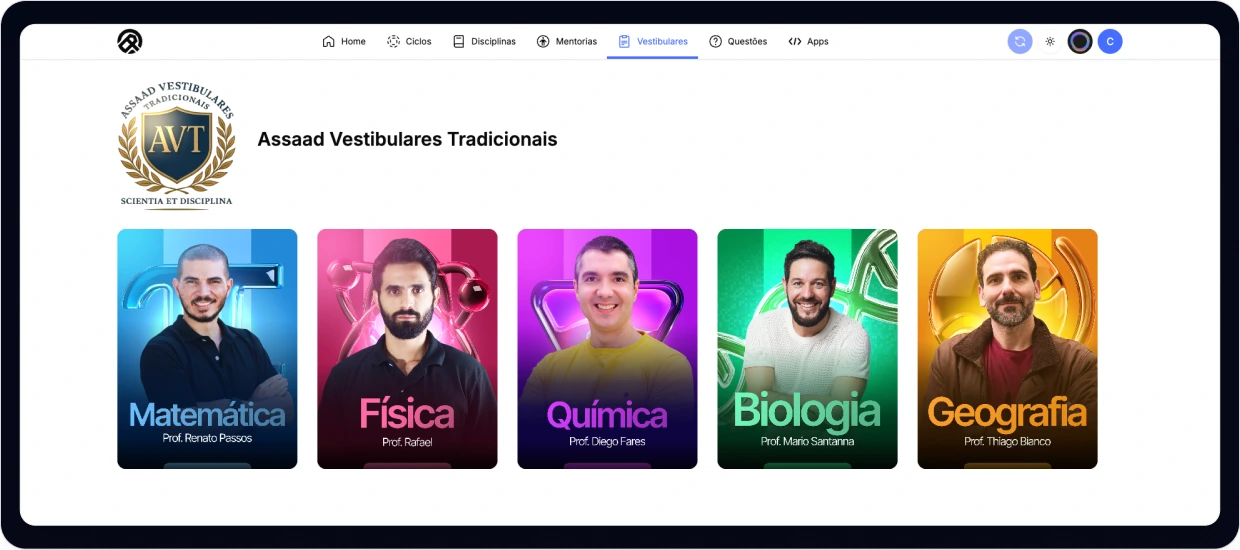Open the Matemática course card by Renato Passos
Viewport: 1240px width, 550px height.
click(207, 349)
